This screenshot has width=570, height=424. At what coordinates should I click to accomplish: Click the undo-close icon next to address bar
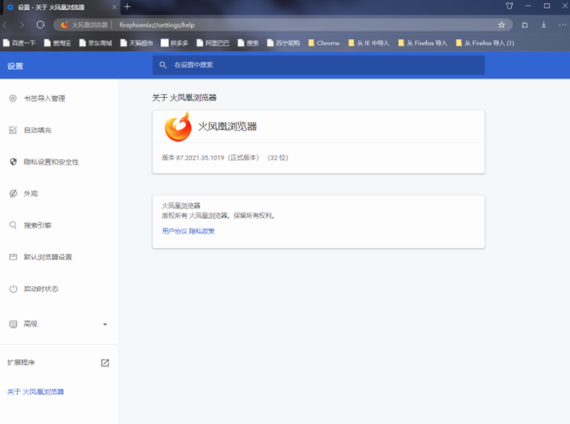pos(525,25)
